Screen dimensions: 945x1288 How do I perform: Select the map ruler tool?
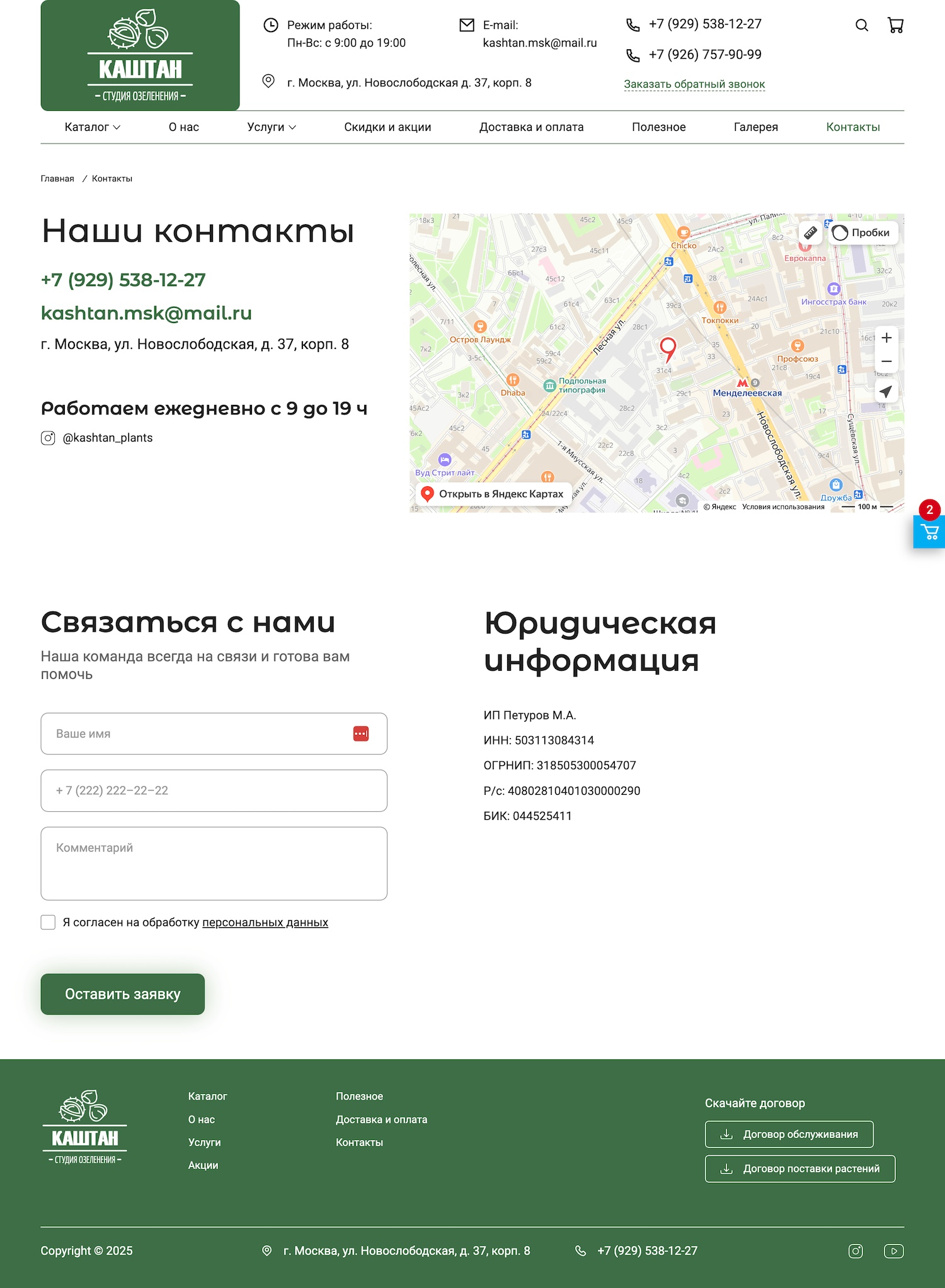coord(811,232)
